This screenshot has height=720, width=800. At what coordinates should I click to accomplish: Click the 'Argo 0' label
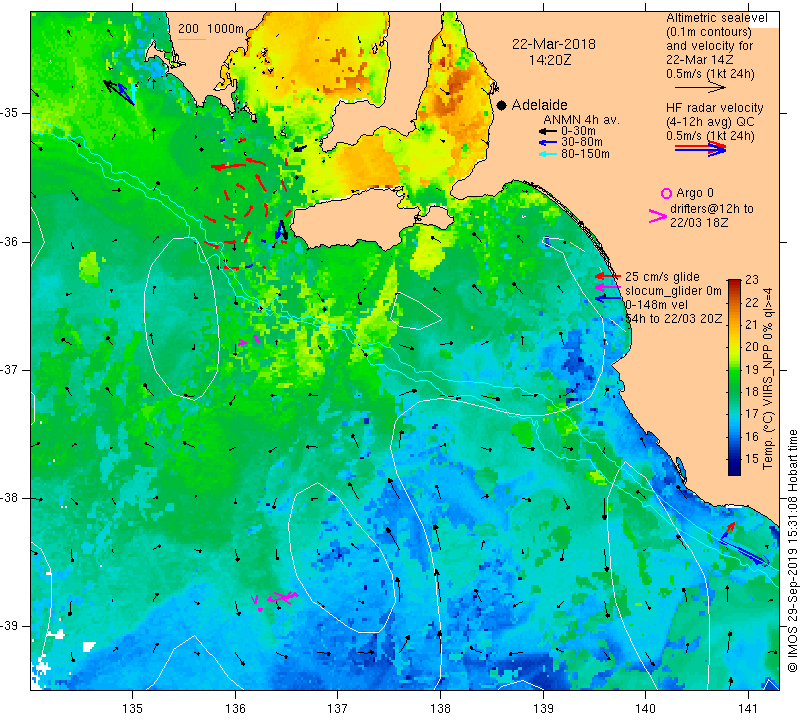coord(694,193)
